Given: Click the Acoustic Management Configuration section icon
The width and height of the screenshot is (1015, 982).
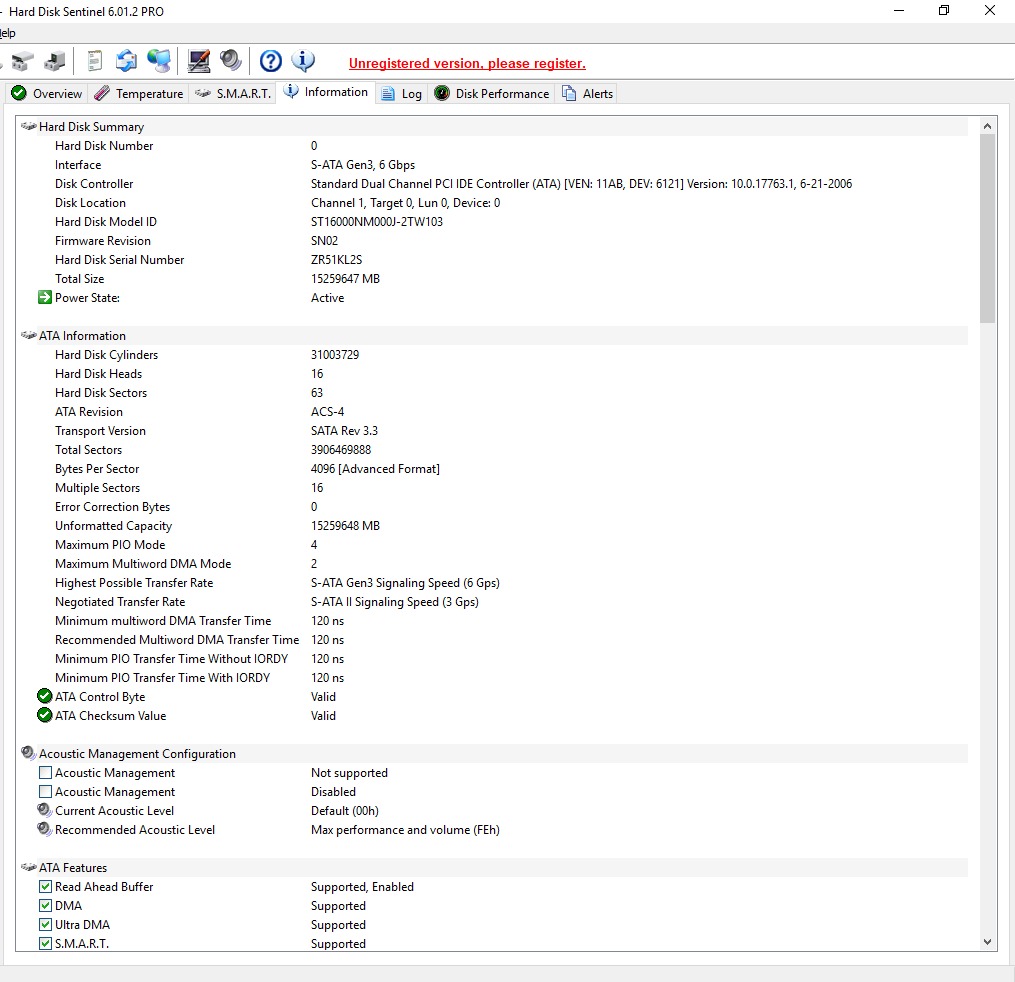Looking at the screenshot, I should pyautogui.click(x=28, y=753).
